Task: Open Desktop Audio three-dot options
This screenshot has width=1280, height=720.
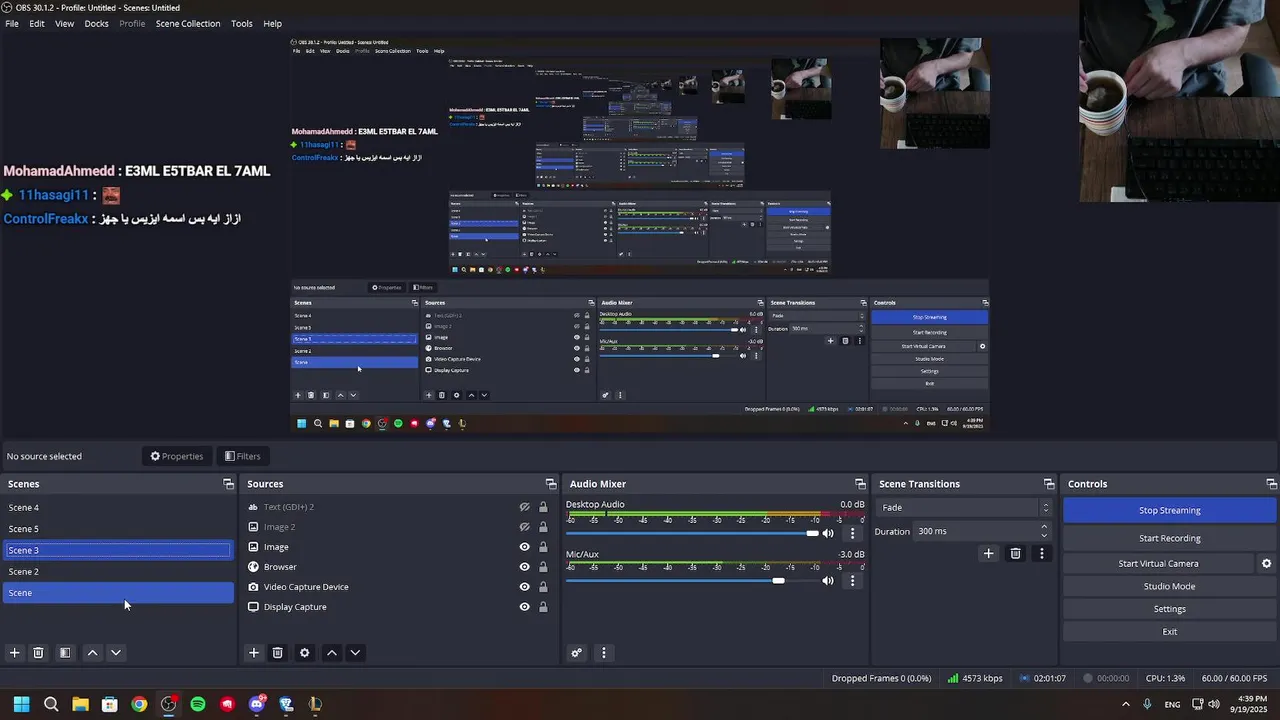Action: [x=853, y=533]
